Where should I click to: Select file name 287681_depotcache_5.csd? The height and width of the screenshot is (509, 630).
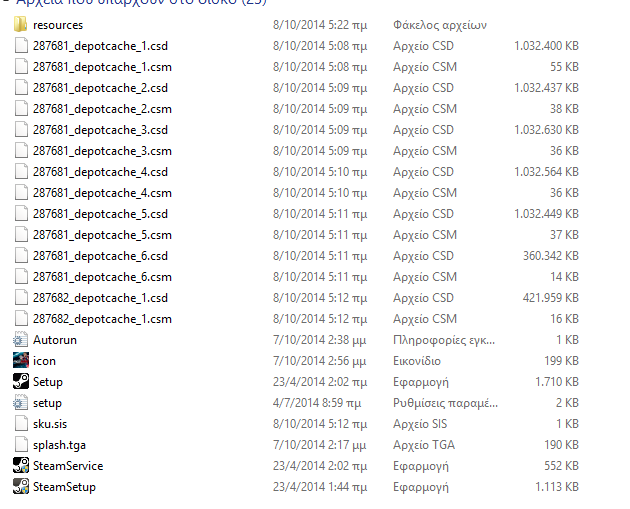(100, 214)
